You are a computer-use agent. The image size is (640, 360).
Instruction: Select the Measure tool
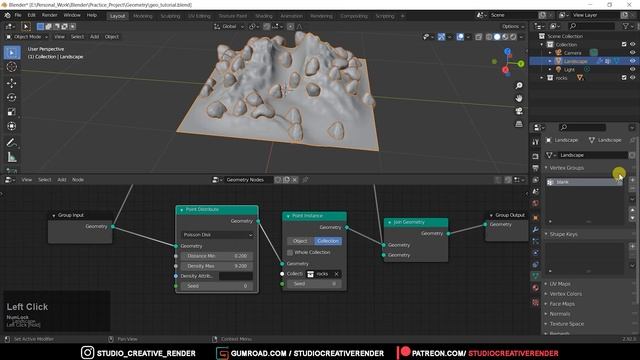click(12, 157)
